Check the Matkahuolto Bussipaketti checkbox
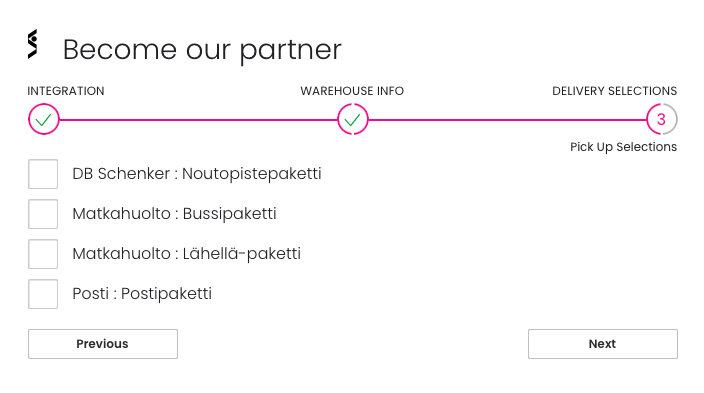This screenshot has height=393, width=704. pyautogui.click(x=43, y=214)
